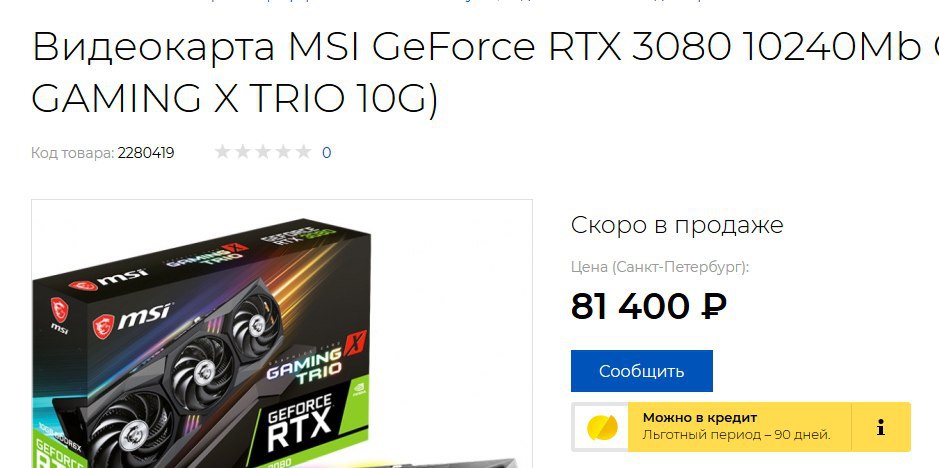
Task: Click the MSI dragon logo on box
Action: [104, 327]
